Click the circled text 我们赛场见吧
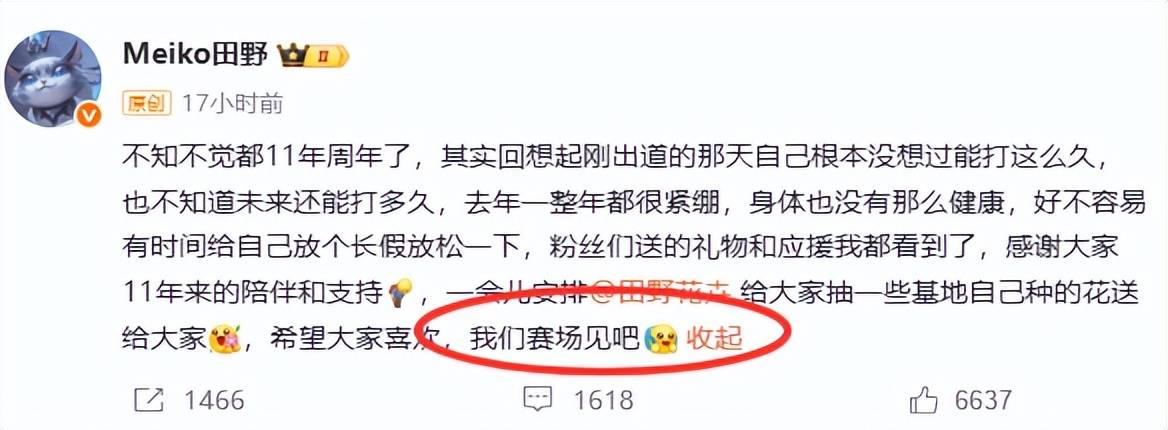The height and width of the screenshot is (430, 1168). coord(555,338)
